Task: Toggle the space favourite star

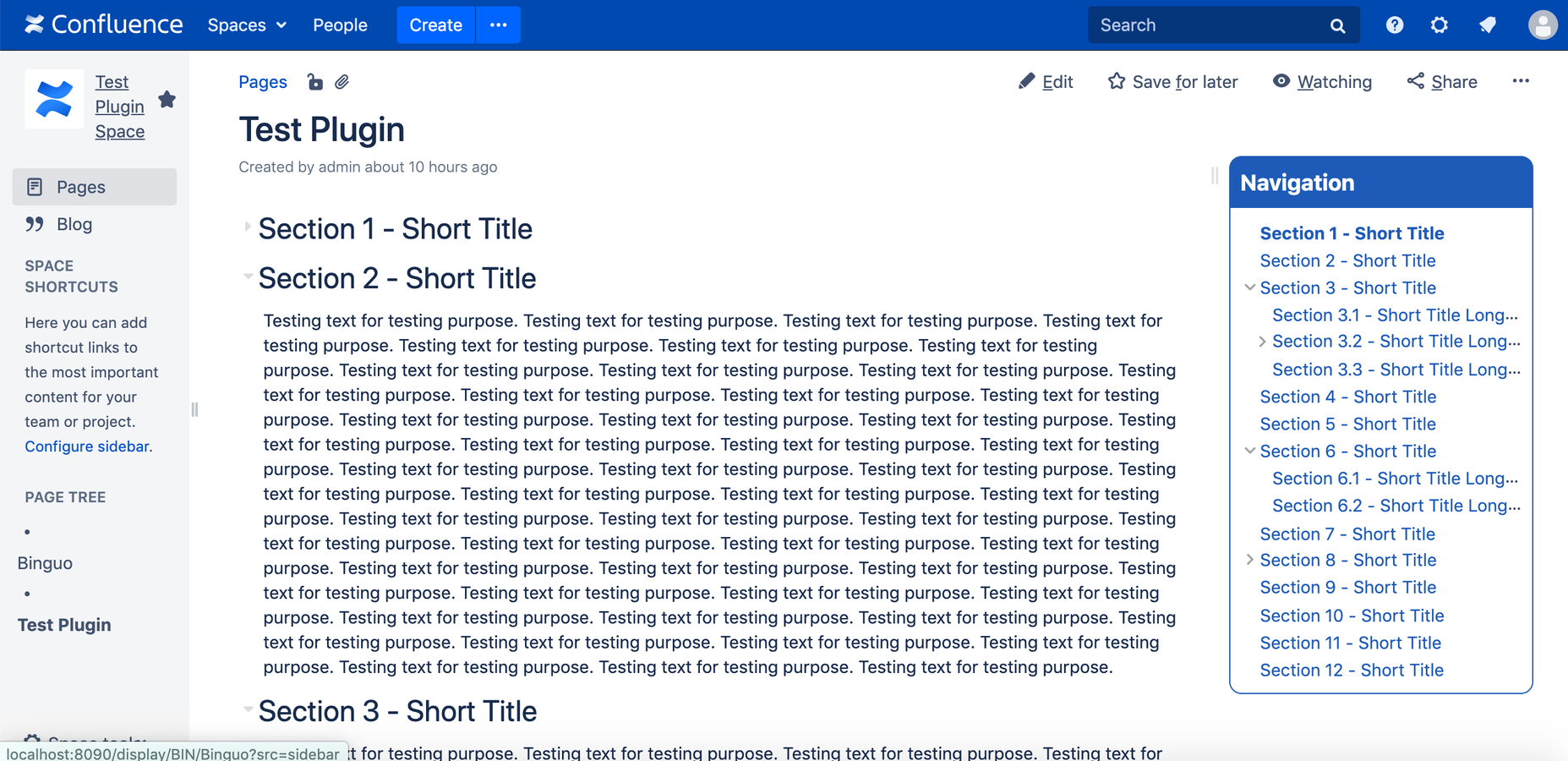Action: point(167,100)
